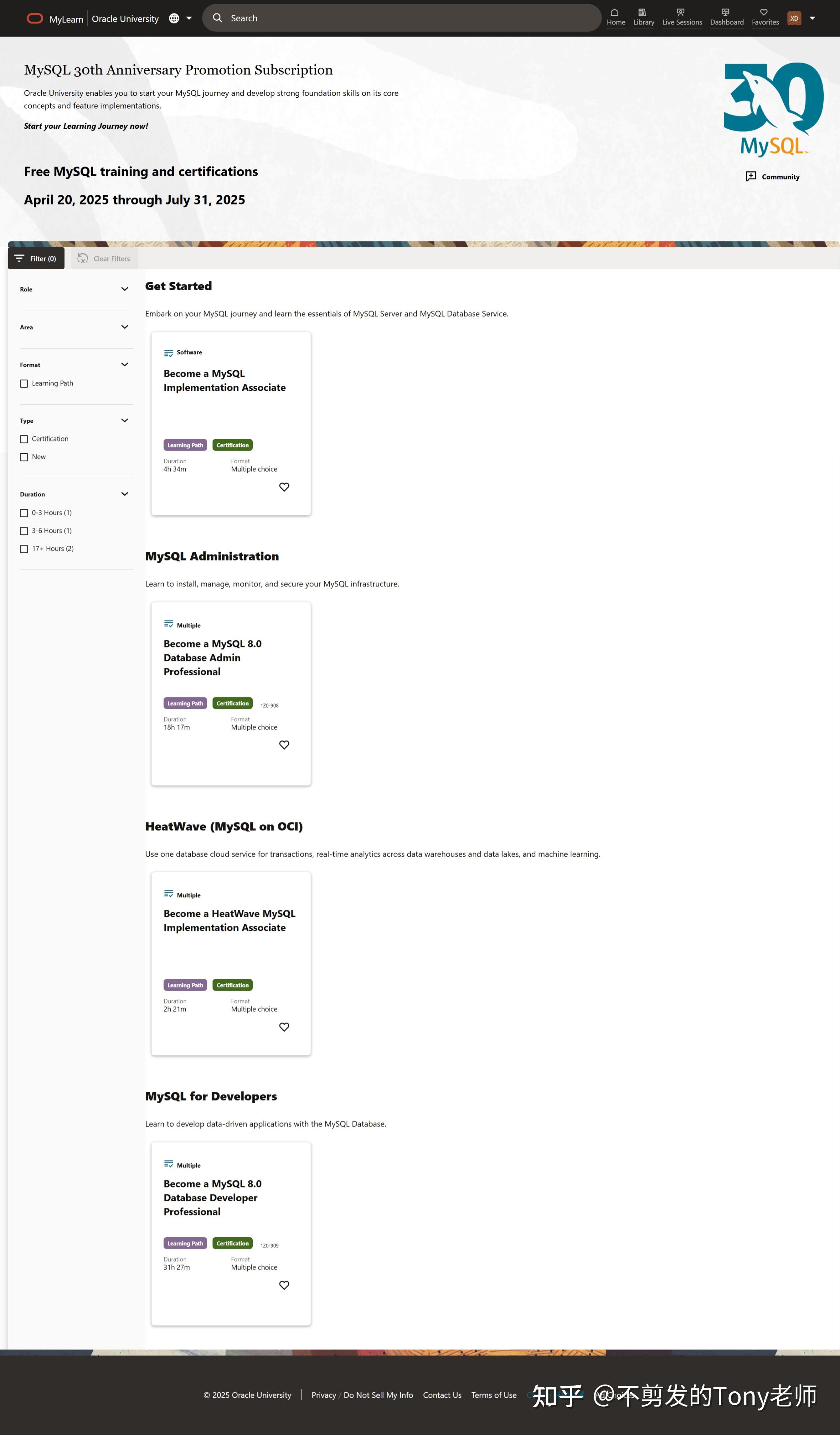The height and width of the screenshot is (1435, 840).
Task: Check the Learning Path format filter
Action: click(x=24, y=384)
